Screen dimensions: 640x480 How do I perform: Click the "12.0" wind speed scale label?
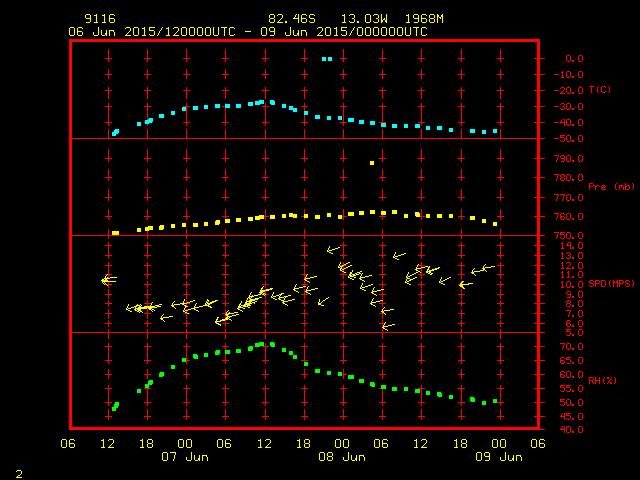[571, 266]
